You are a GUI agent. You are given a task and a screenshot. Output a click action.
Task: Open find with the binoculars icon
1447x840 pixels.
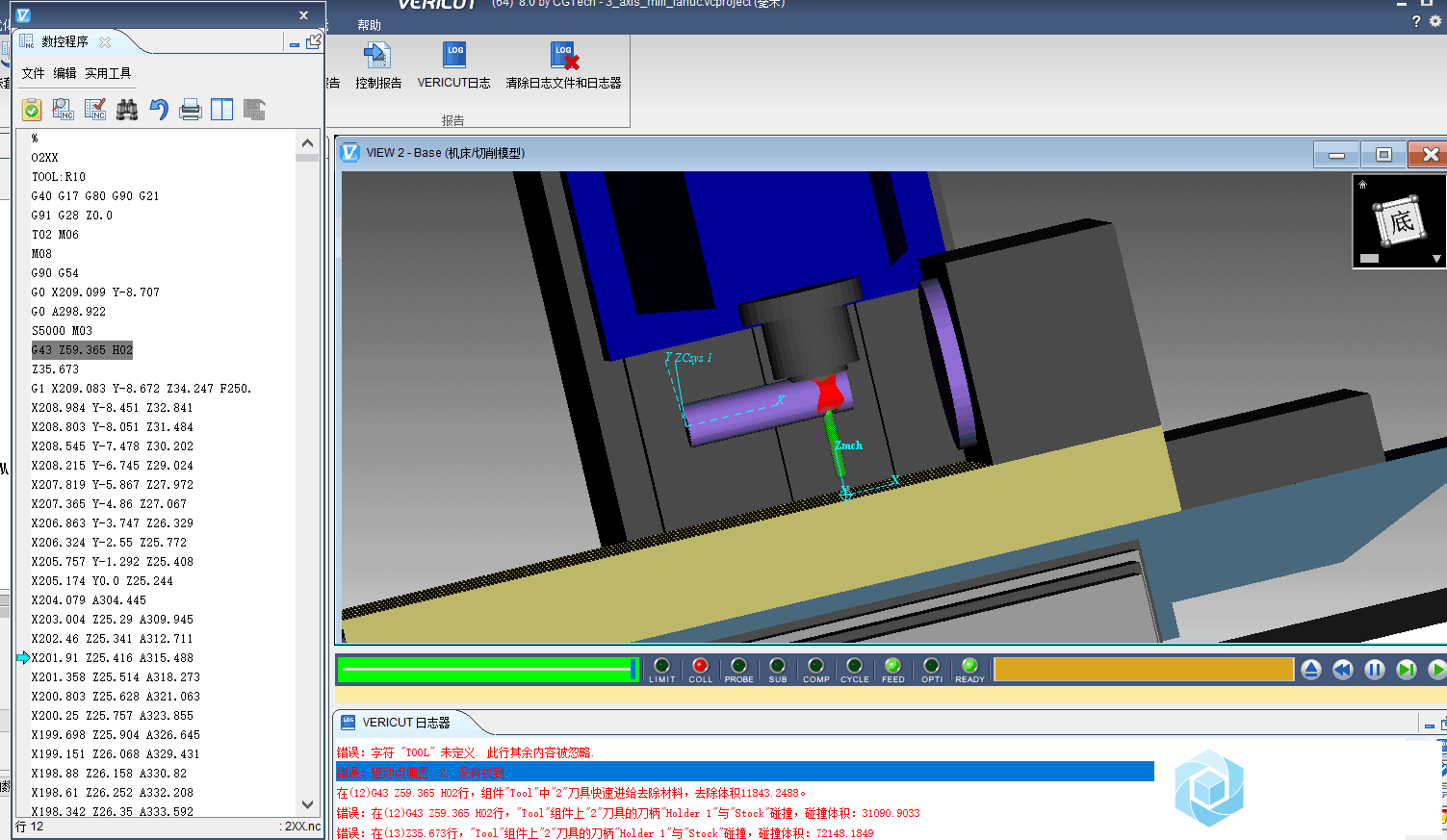tap(127, 110)
